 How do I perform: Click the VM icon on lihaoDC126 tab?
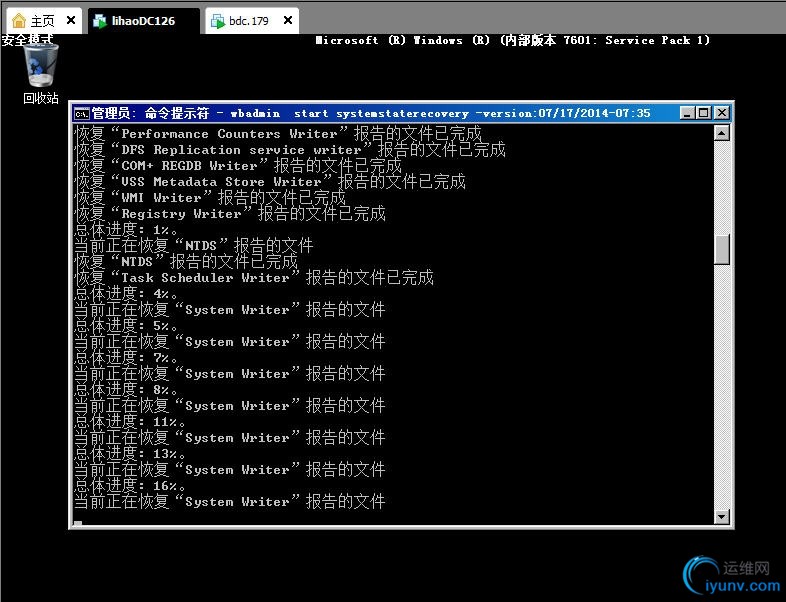tap(100, 21)
